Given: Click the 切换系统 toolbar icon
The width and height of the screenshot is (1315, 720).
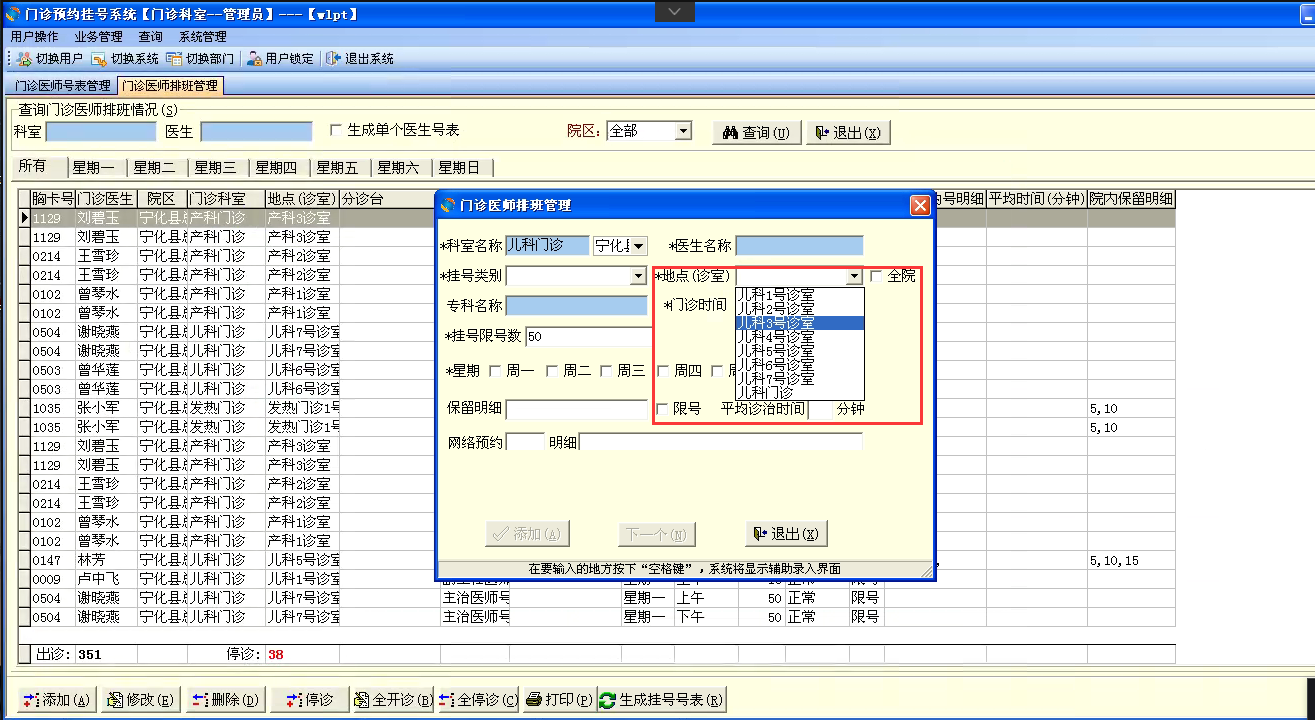Looking at the screenshot, I should 98,59.
